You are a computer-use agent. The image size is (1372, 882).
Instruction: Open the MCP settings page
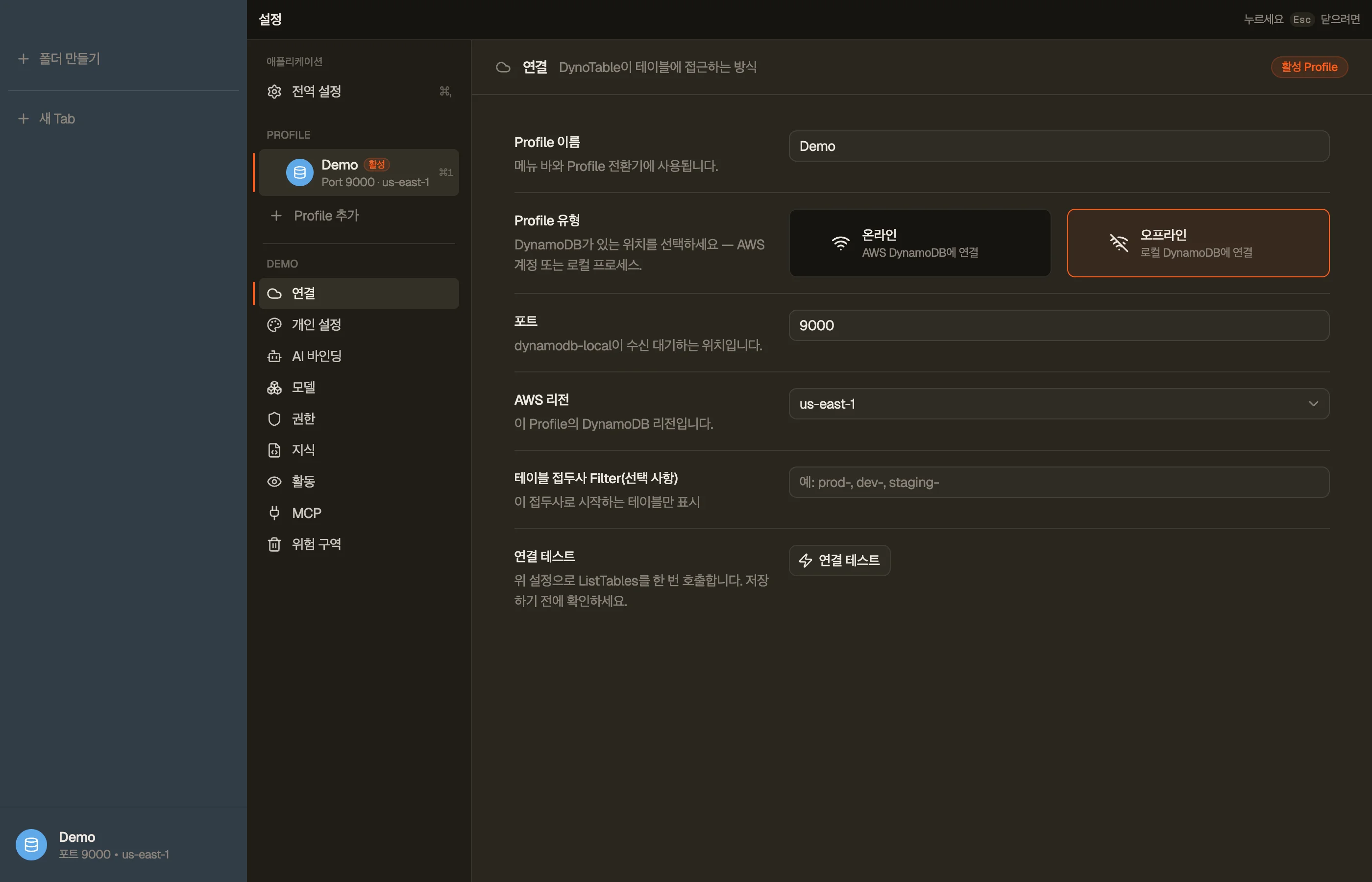[359, 513]
